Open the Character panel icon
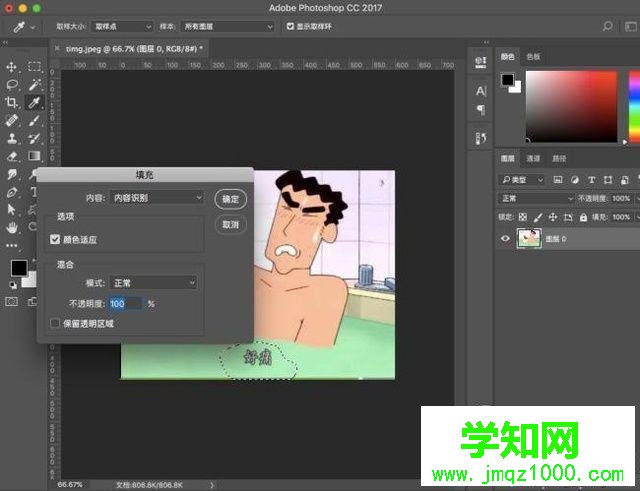The image size is (640, 491). (481, 91)
